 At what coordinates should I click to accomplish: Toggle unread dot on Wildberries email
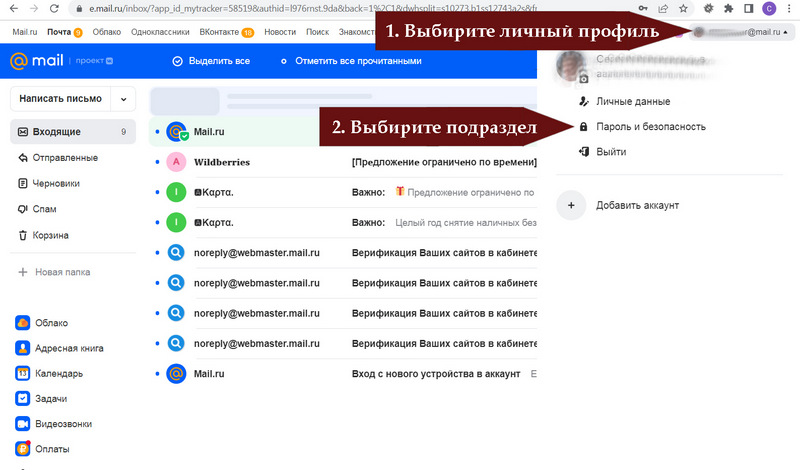pyautogui.click(x=158, y=162)
